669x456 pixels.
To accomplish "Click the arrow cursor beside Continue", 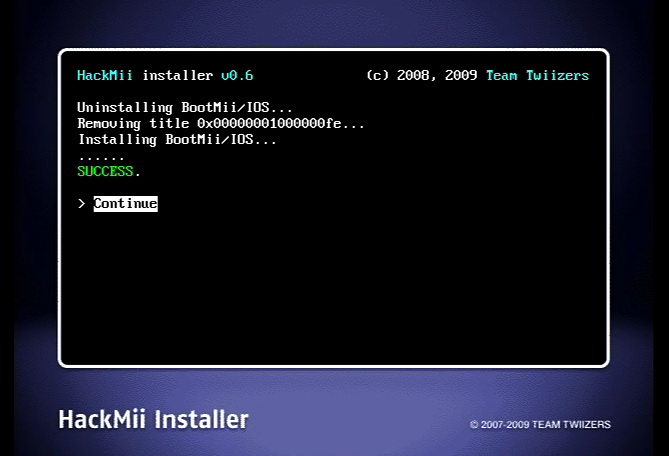I will pyautogui.click(x=81, y=203).
